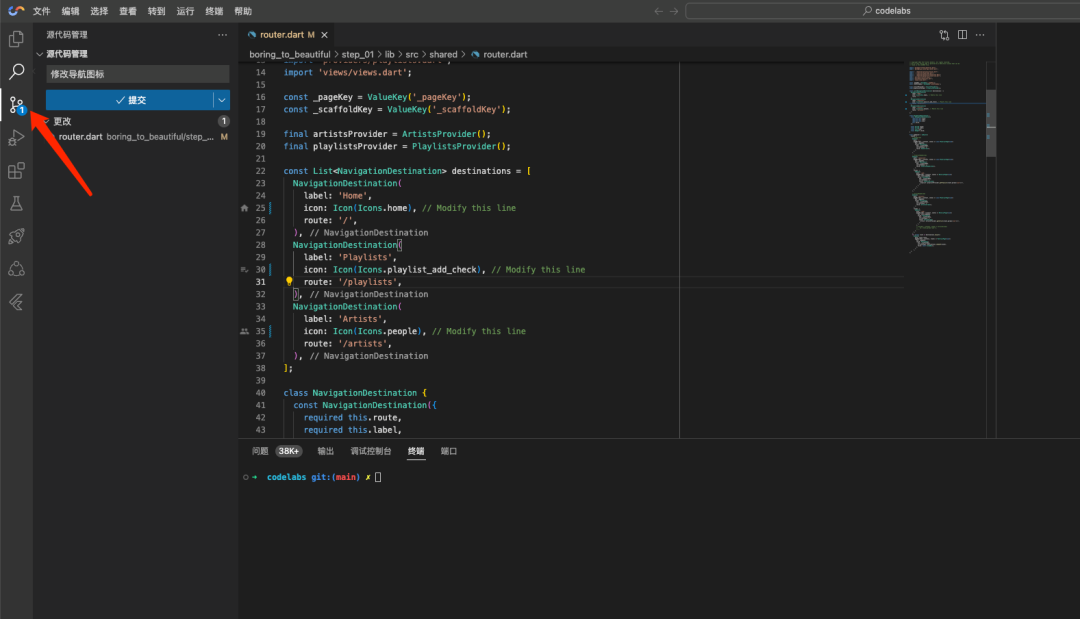This screenshot has width=1080, height=619.
Task: Switch to the 端口 panel tab
Action: (448, 451)
